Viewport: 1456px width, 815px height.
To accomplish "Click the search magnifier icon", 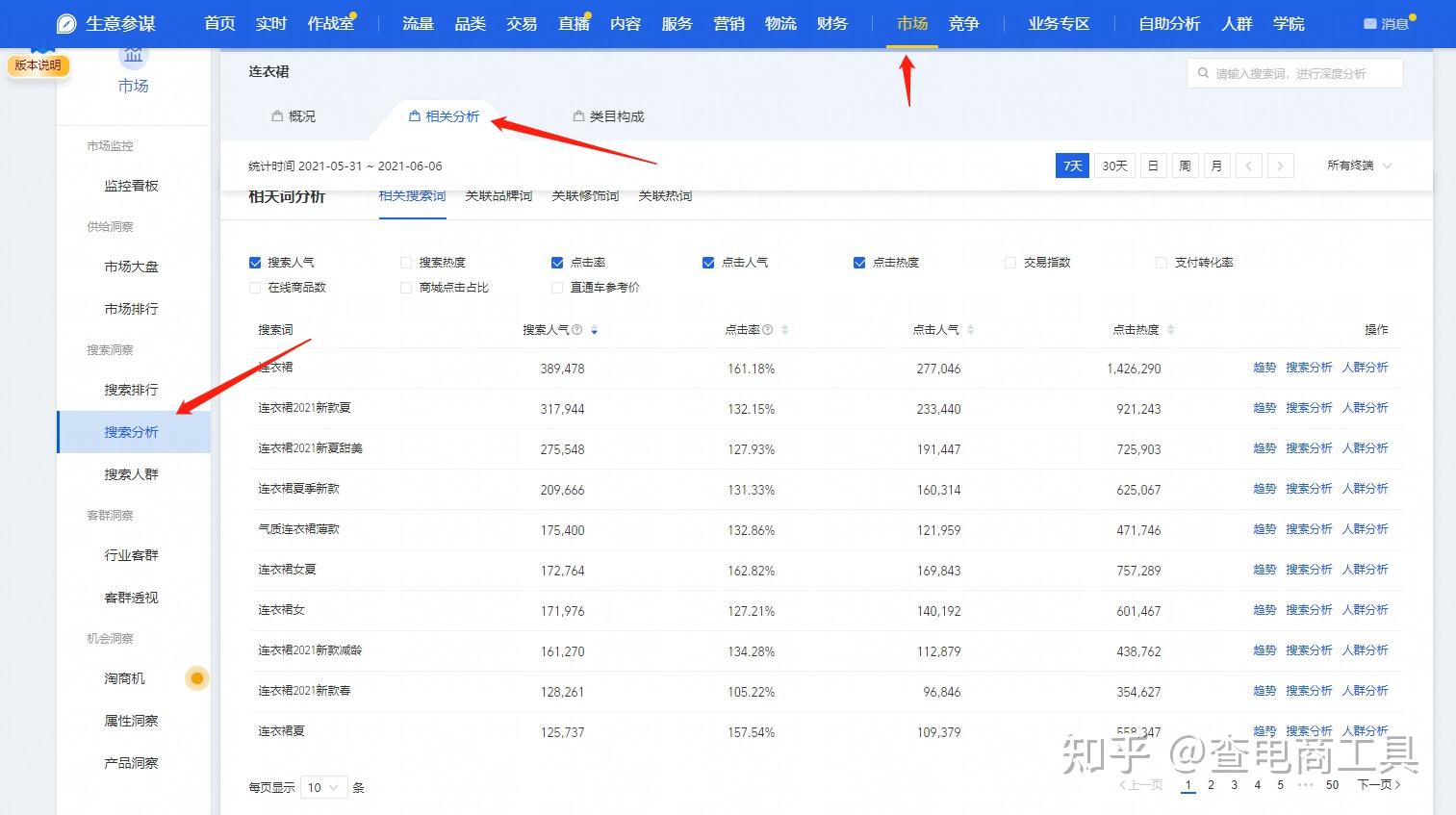I will 1203,73.
